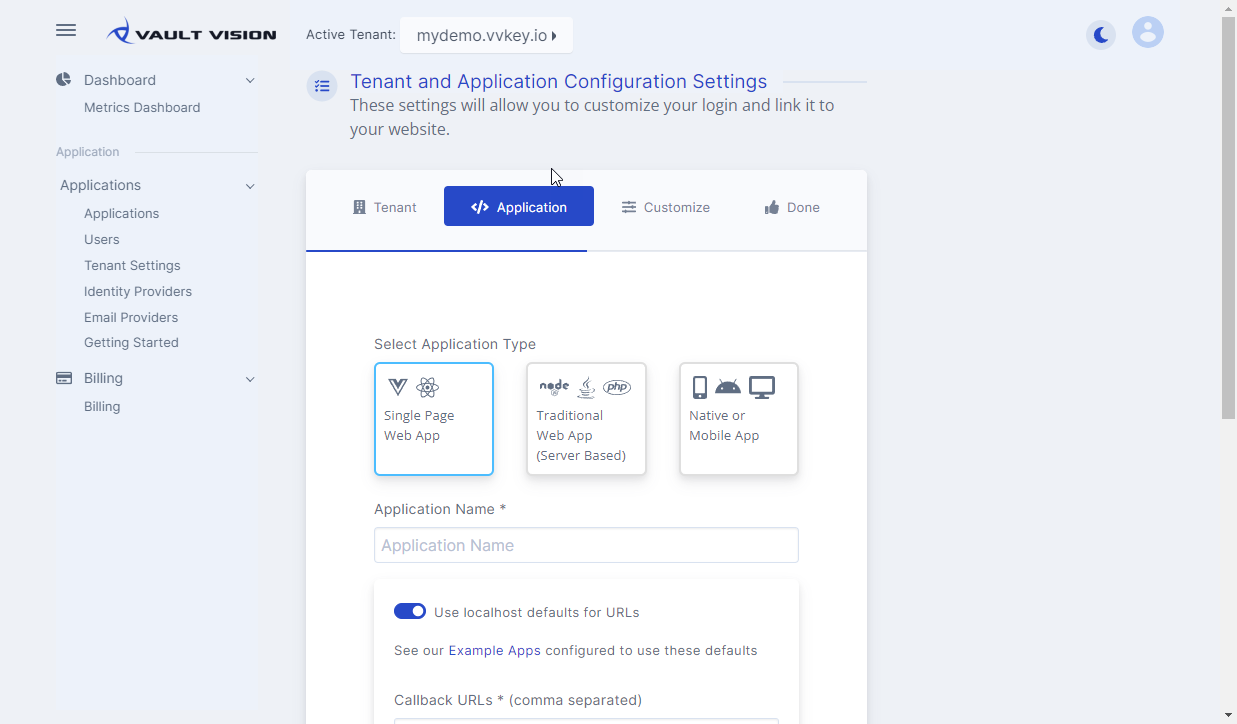Click the Vue logo in Single Page card
The height and width of the screenshot is (724, 1237).
point(398,387)
